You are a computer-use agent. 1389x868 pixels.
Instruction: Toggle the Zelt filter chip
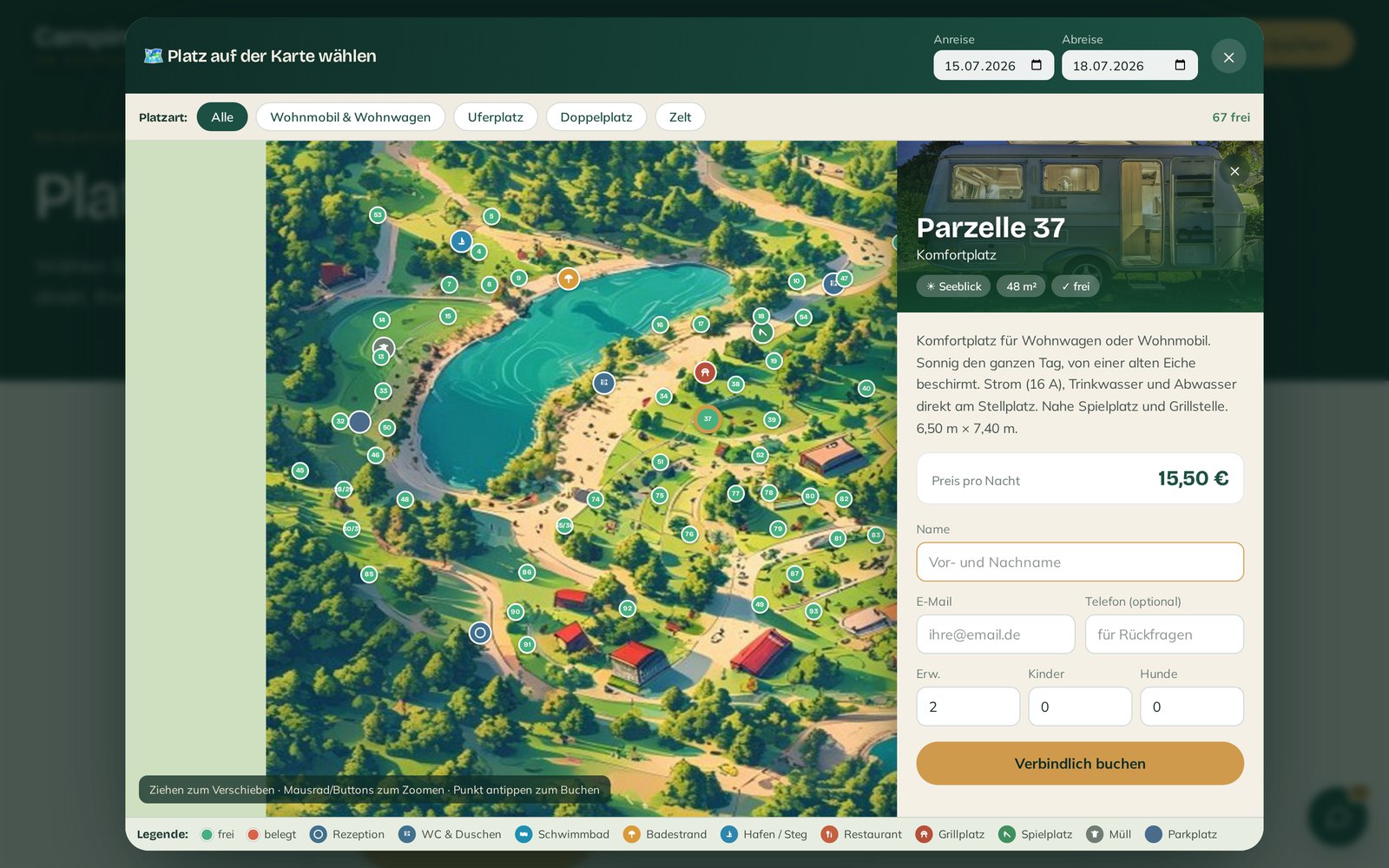click(x=681, y=117)
